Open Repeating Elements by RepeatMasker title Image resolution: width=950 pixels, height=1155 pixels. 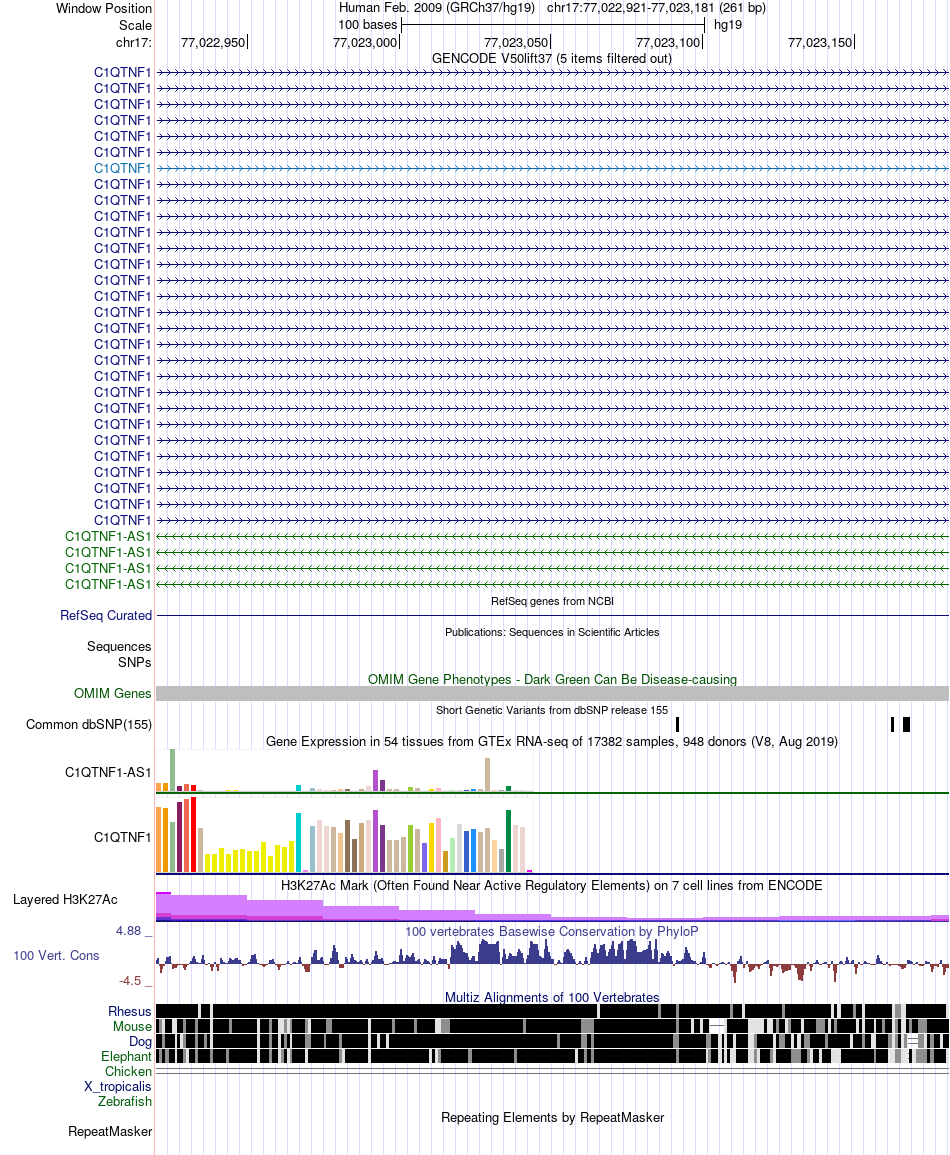552,1117
